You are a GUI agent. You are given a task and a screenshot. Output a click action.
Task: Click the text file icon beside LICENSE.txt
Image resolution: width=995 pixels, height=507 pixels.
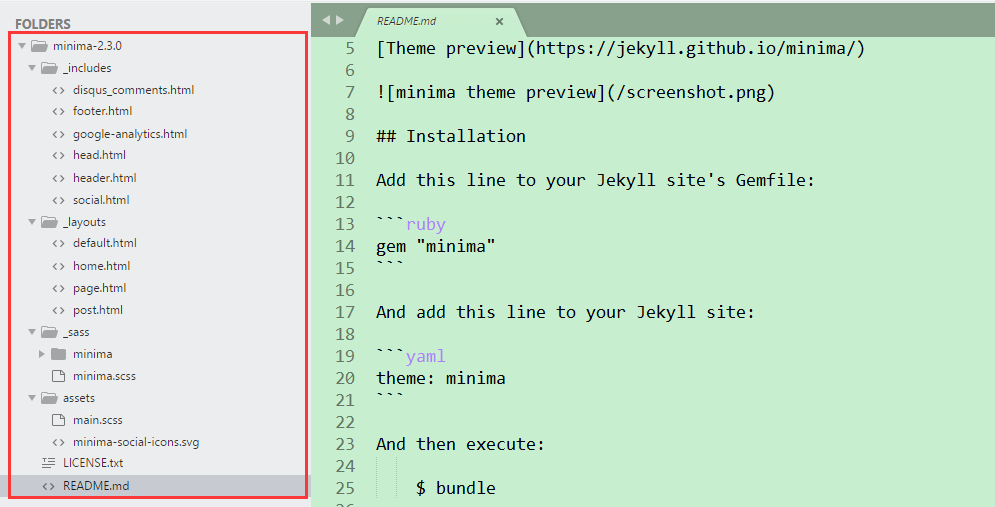point(48,463)
